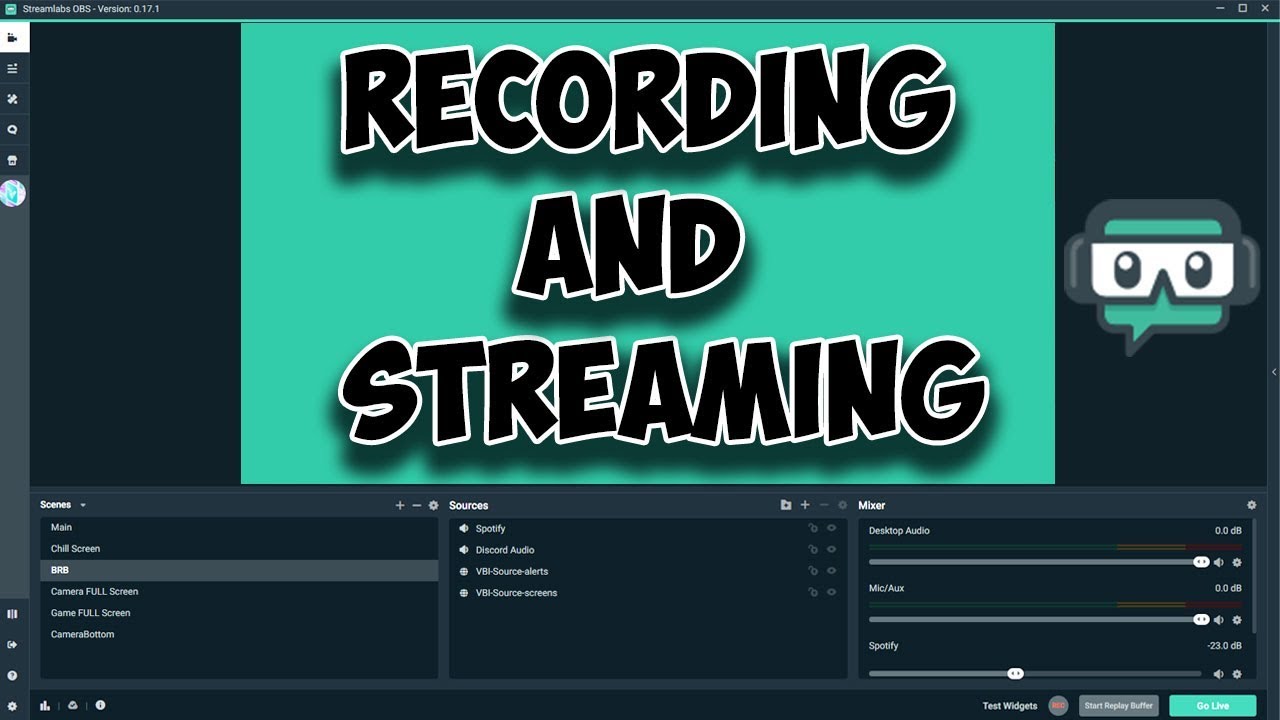This screenshot has width=1280, height=720.
Task: Click the info icon in the bottom status bar
Action: coord(100,705)
